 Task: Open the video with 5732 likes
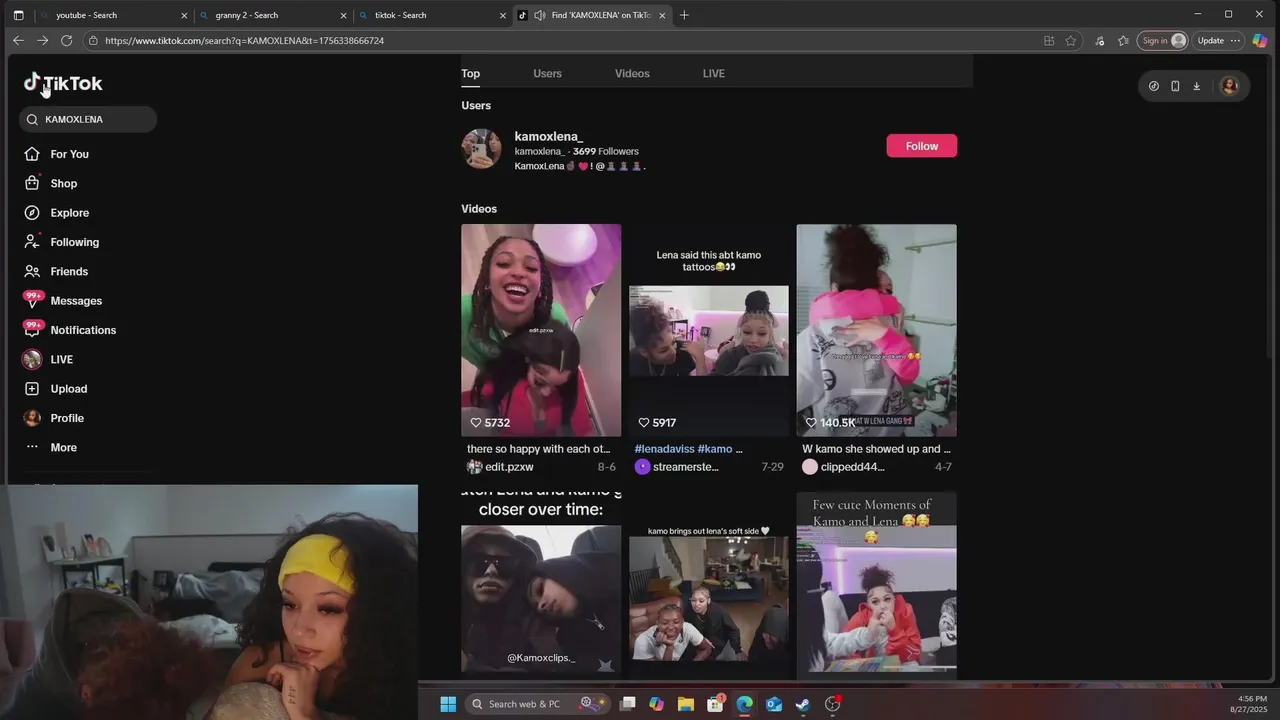click(541, 330)
